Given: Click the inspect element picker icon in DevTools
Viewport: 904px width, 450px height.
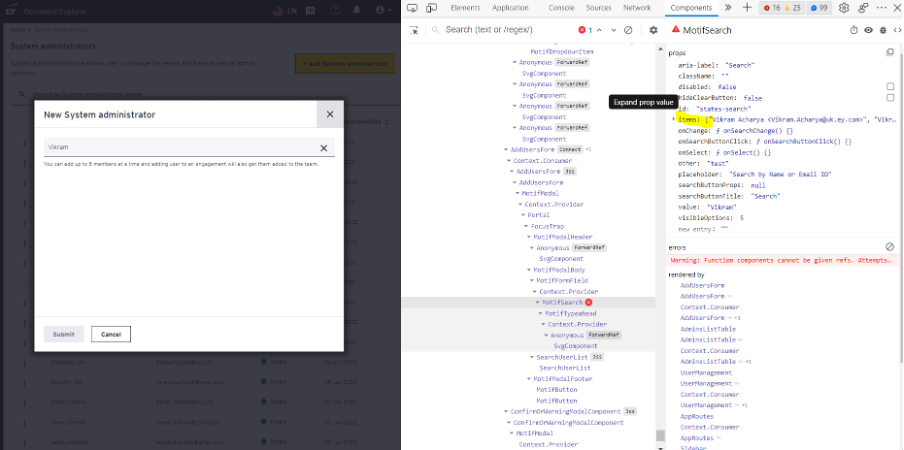Looking at the screenshot, I should 412,8.
